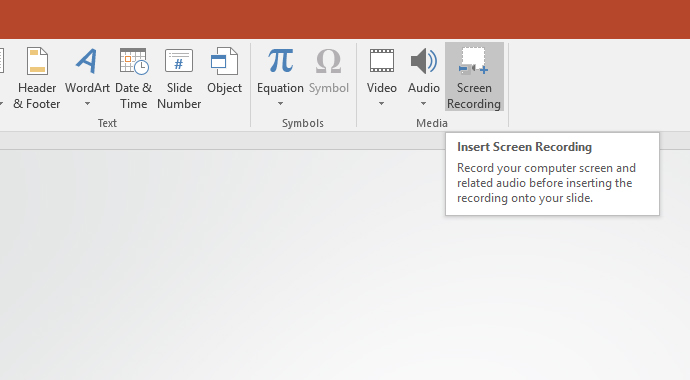690x380 pixels.
Task: Click the Symbol omega icon
Action: point(328,62)
